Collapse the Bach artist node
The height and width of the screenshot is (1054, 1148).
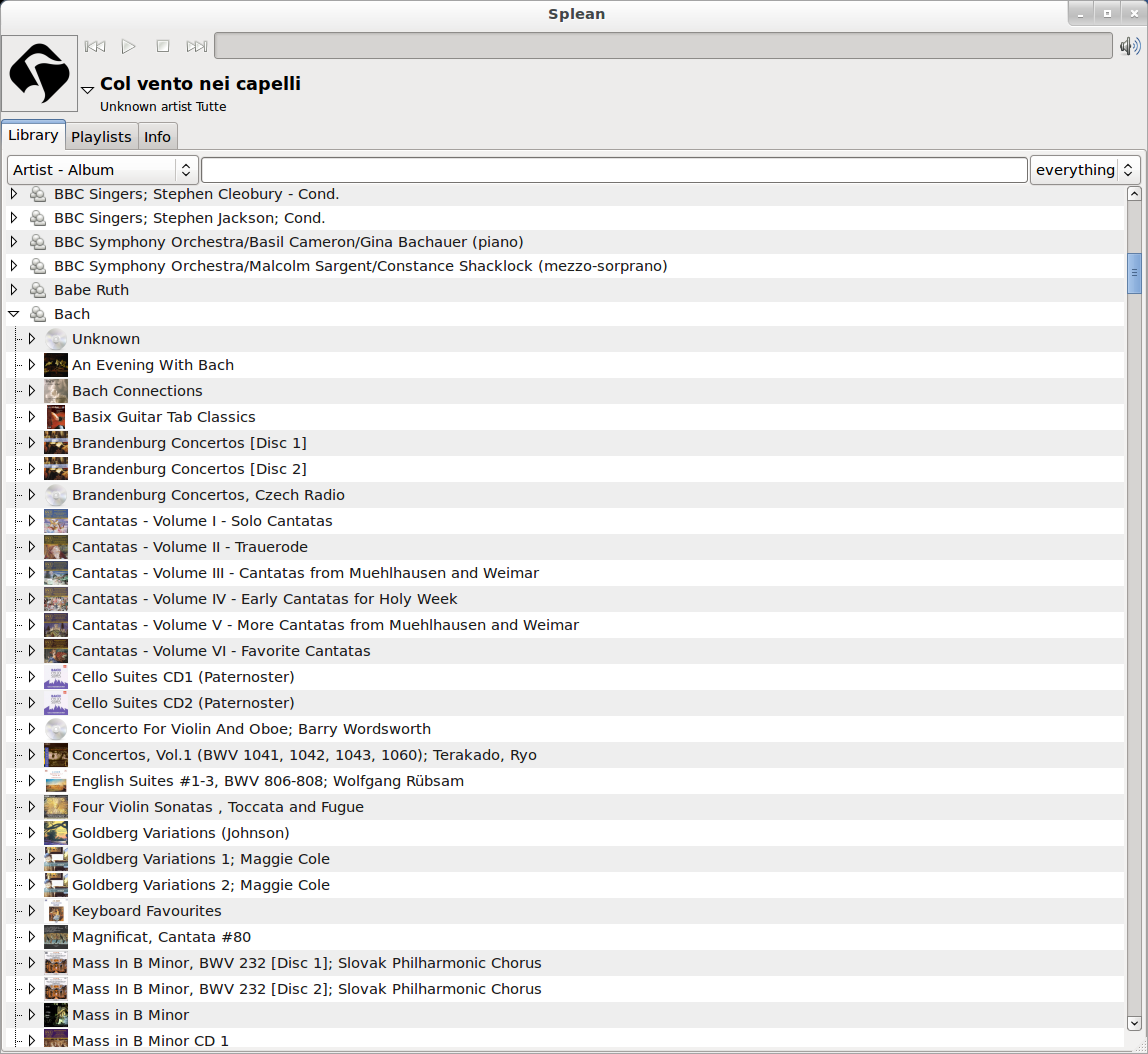click(x=14, y=314)
